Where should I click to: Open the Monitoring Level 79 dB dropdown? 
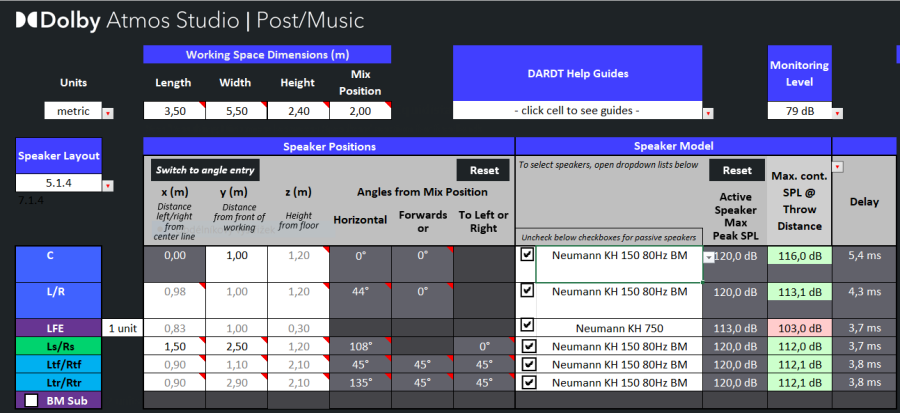click(x=837, y=113)
